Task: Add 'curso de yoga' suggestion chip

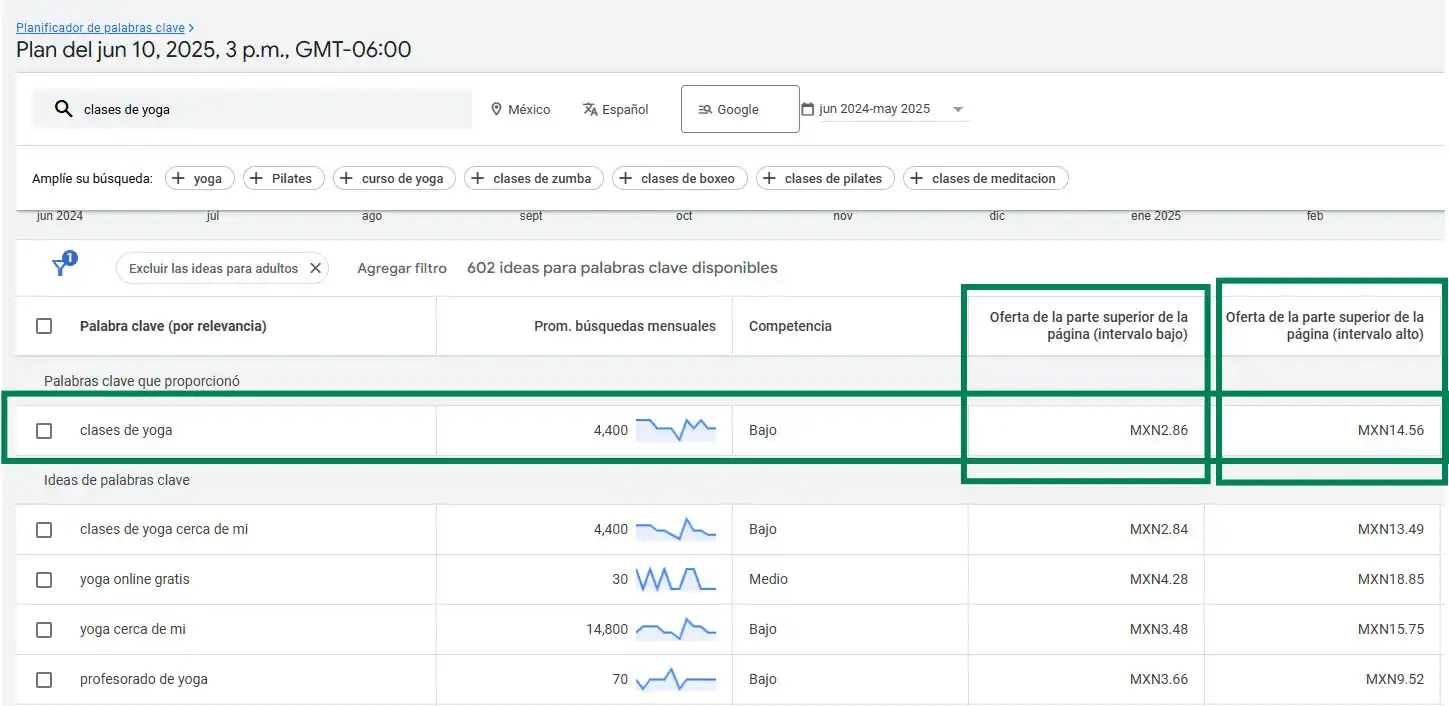Action: pos(395,178)
